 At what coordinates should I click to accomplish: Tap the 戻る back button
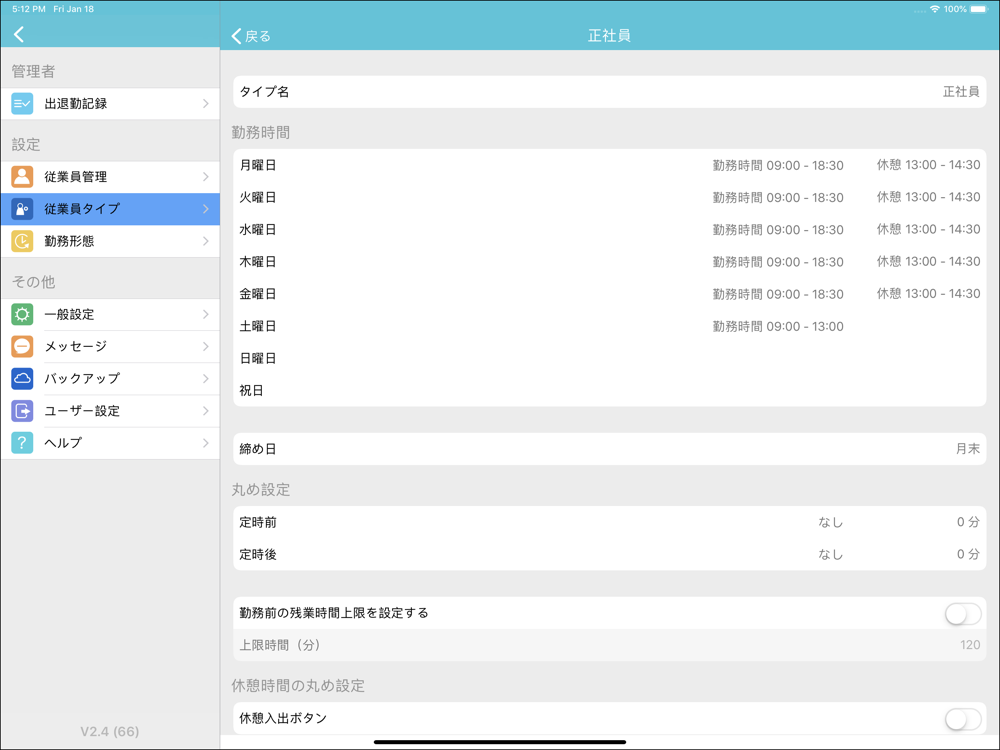(x=251, y=36)
